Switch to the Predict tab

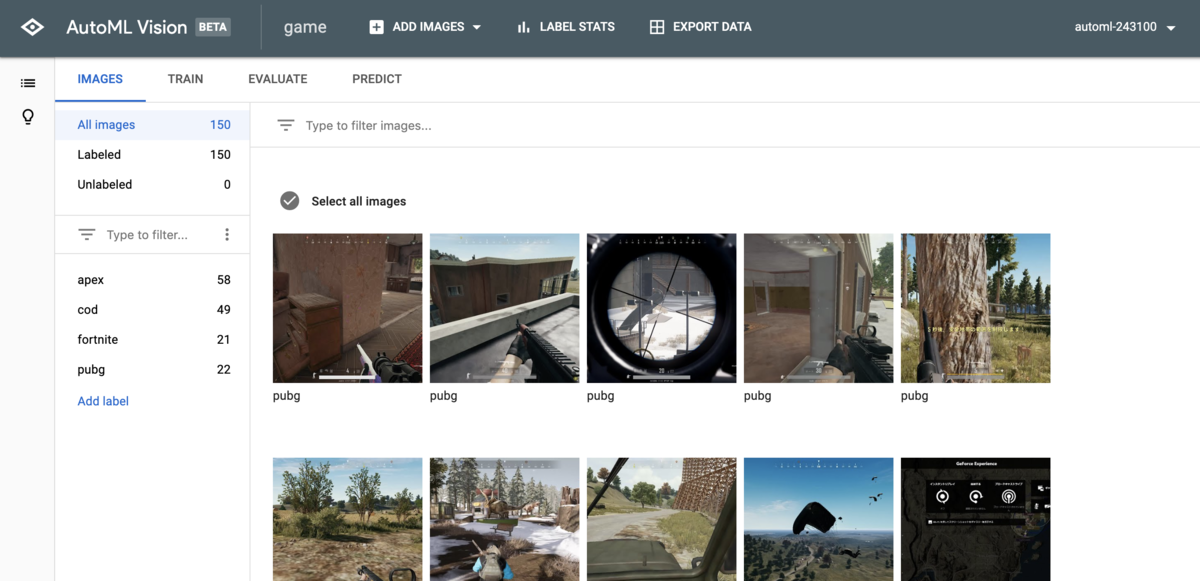click(x=377, y=79)
